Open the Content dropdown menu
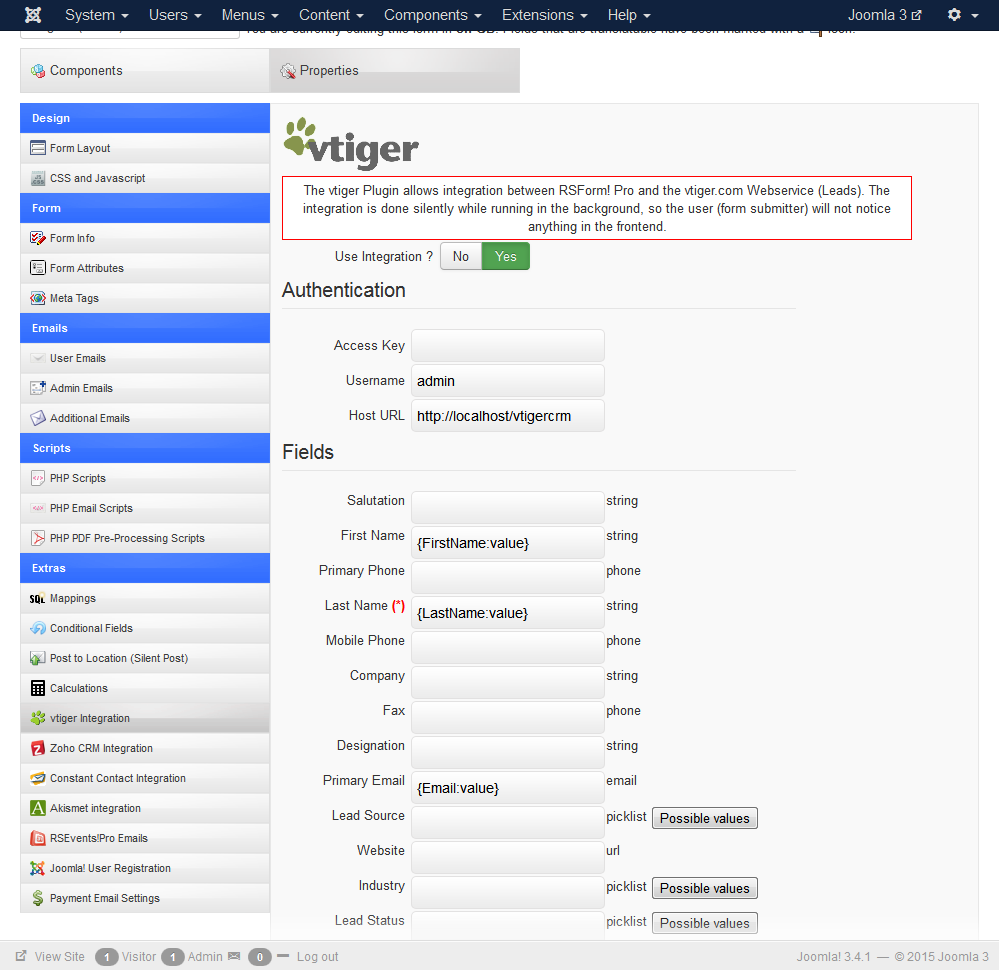 331,15
